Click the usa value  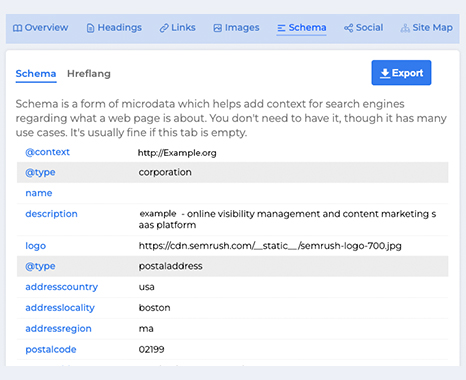146,287
